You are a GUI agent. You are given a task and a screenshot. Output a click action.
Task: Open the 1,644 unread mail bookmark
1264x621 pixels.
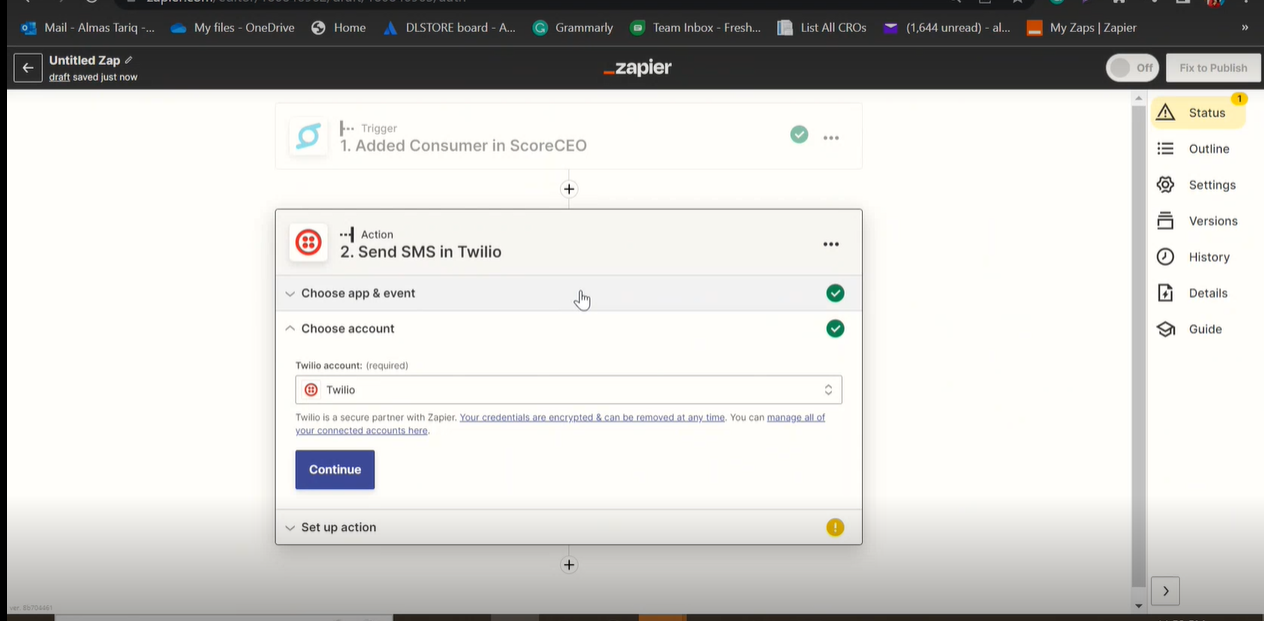(947, 28)
